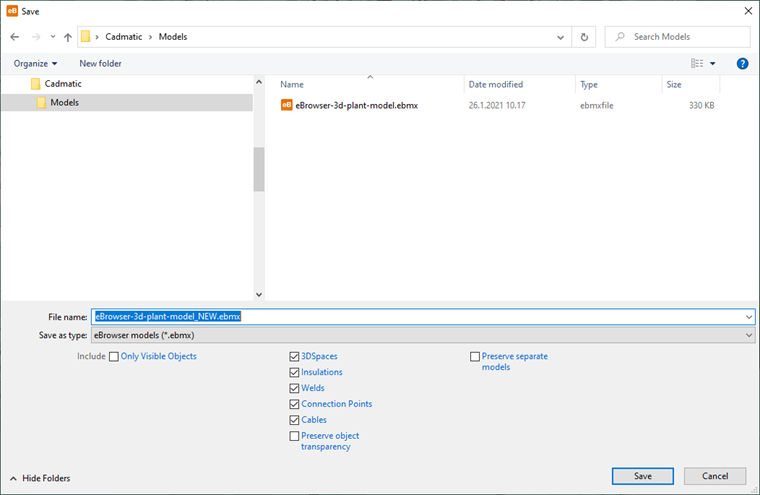Click the Refresh folder icon
Viewport: 760px width, 495px height.
click(x=584, y=37)
